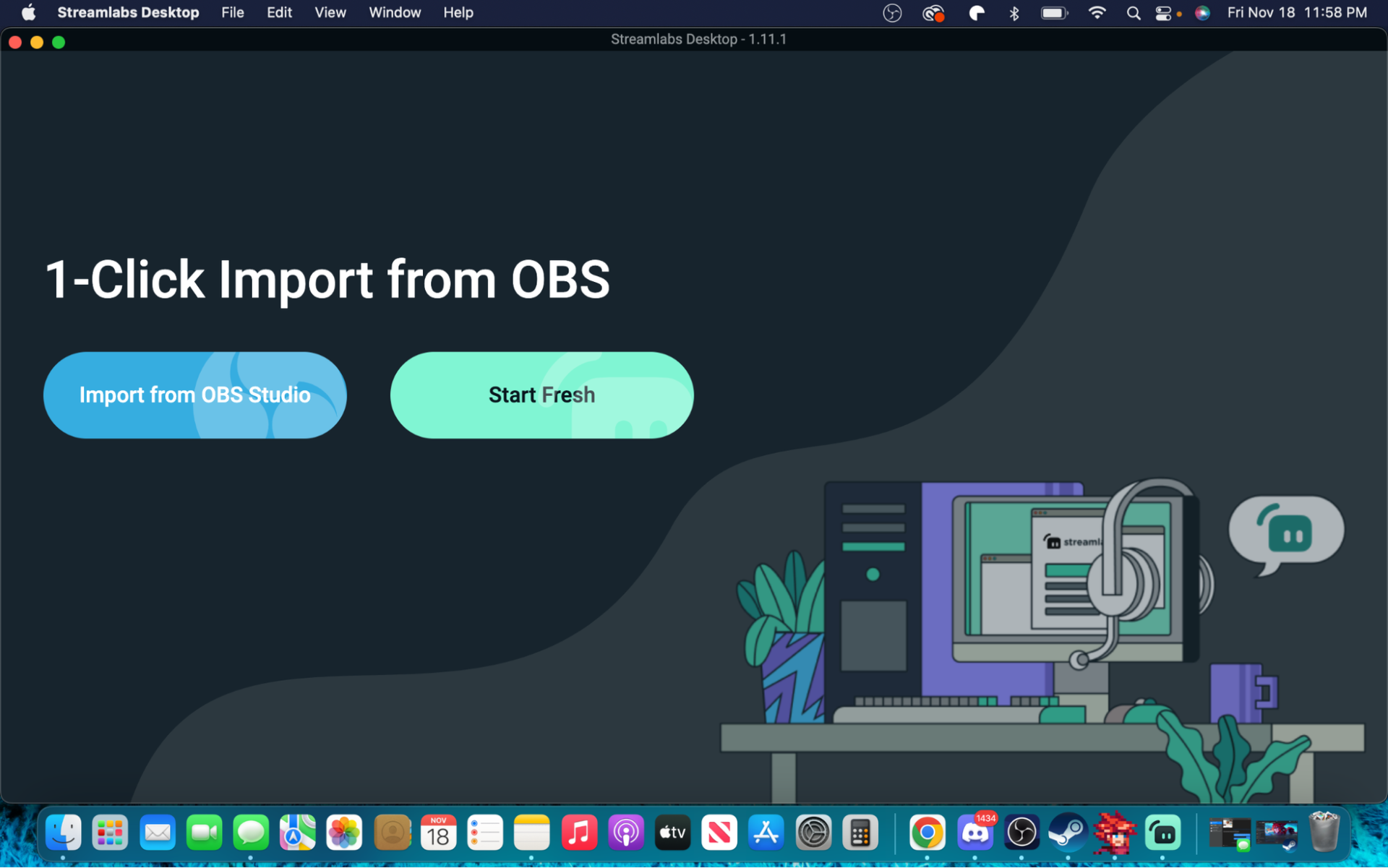The height and width of the screenshot is (868, 1388).
Task: Click the Streamlabs icon in the dock
Action: [x=1162, y=833]
